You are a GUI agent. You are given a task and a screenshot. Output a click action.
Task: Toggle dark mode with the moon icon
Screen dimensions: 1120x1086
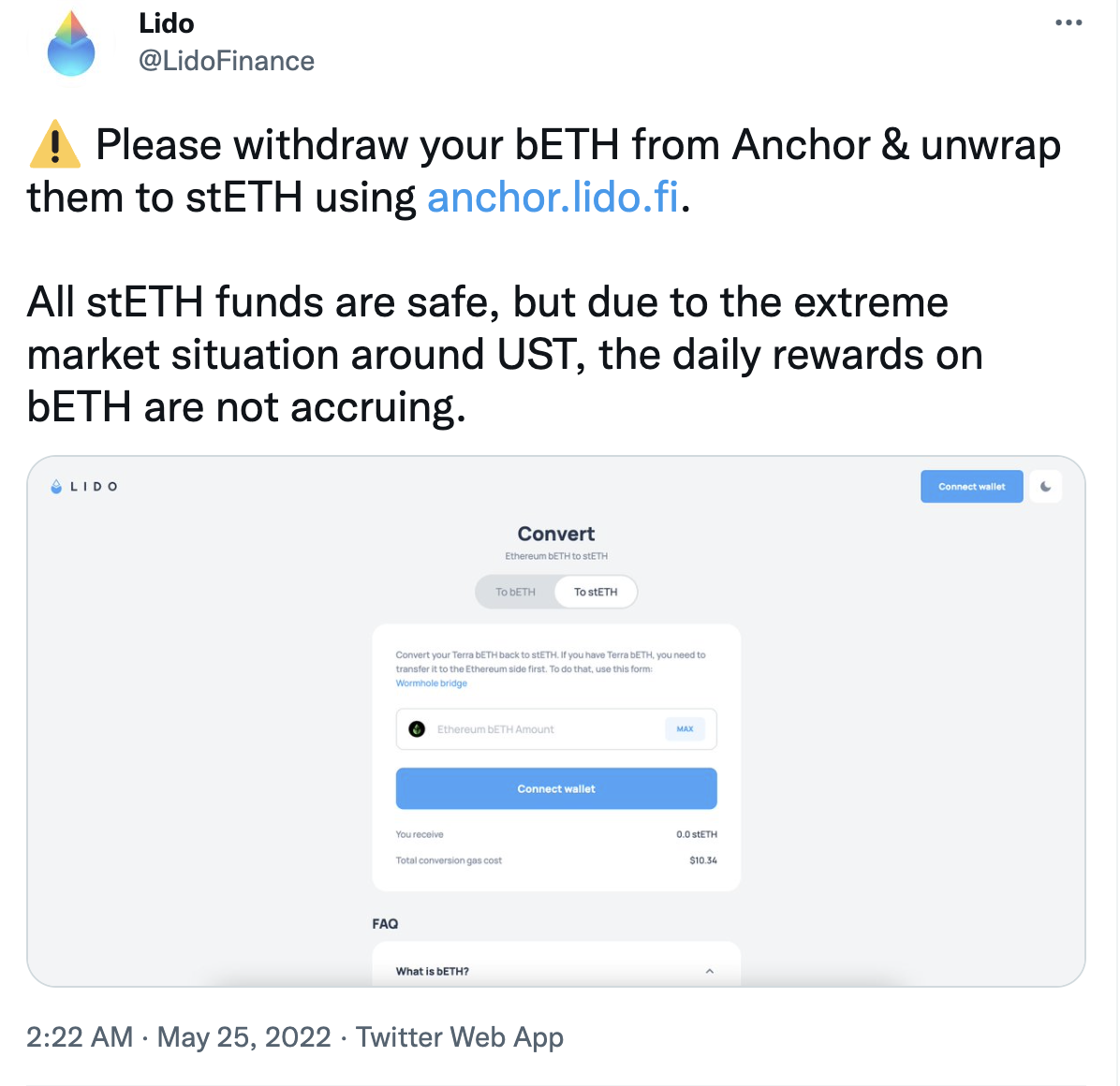(x=1046, y=486)
